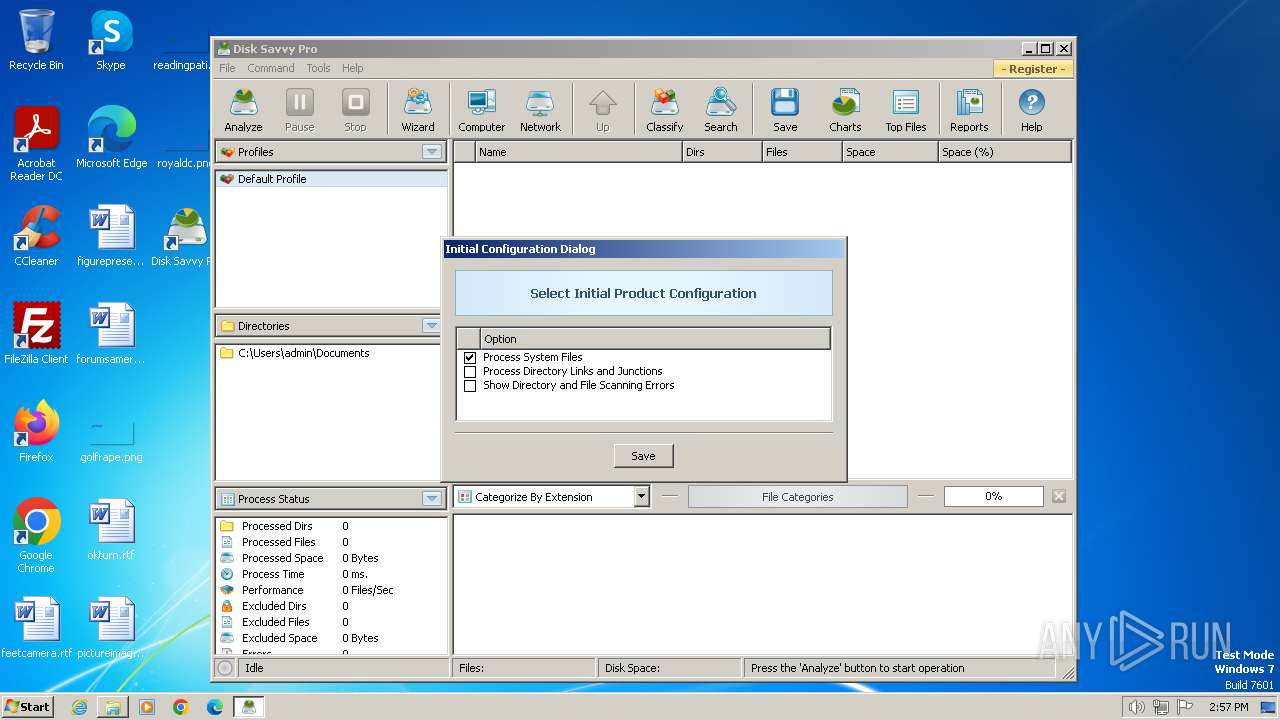The height and width of the screenshot is (720, 1280).
Task: Open File Explorer from the taskbar
Action: 113,707
